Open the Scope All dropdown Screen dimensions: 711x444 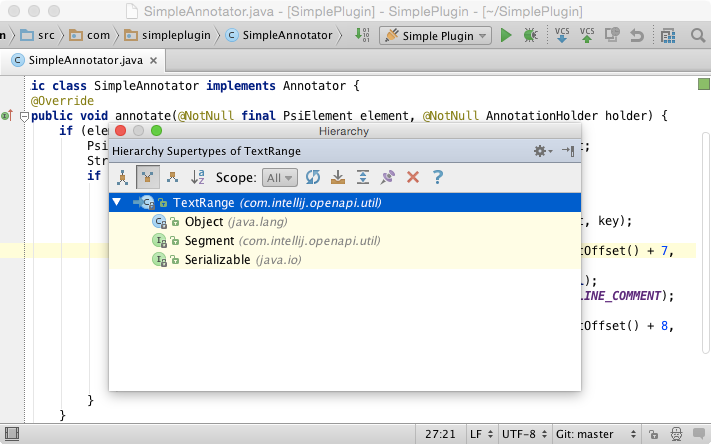[x=280, y=178]
